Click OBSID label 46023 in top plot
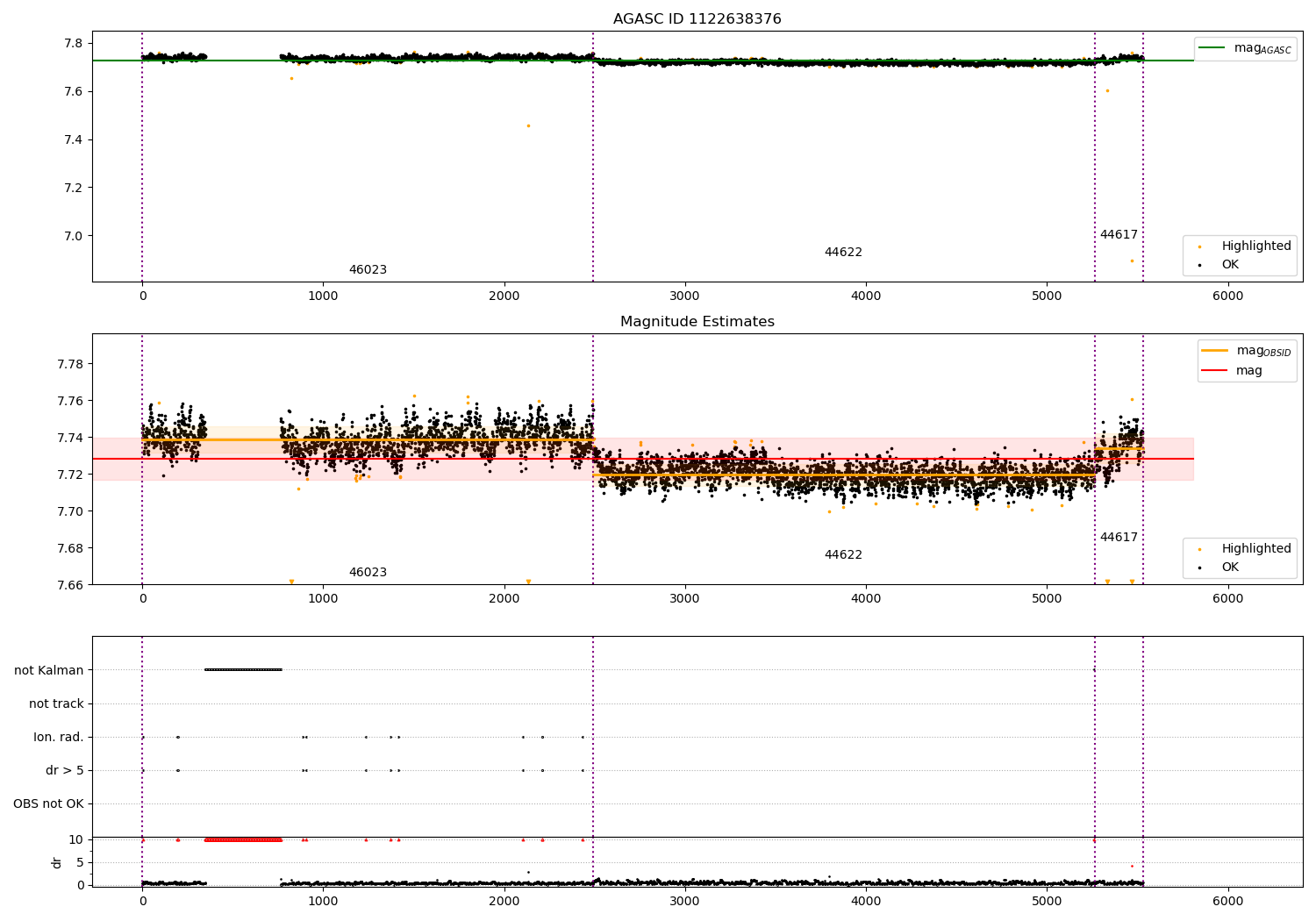The height and width of the screenshot is (921, 1316). pos(368,270)
